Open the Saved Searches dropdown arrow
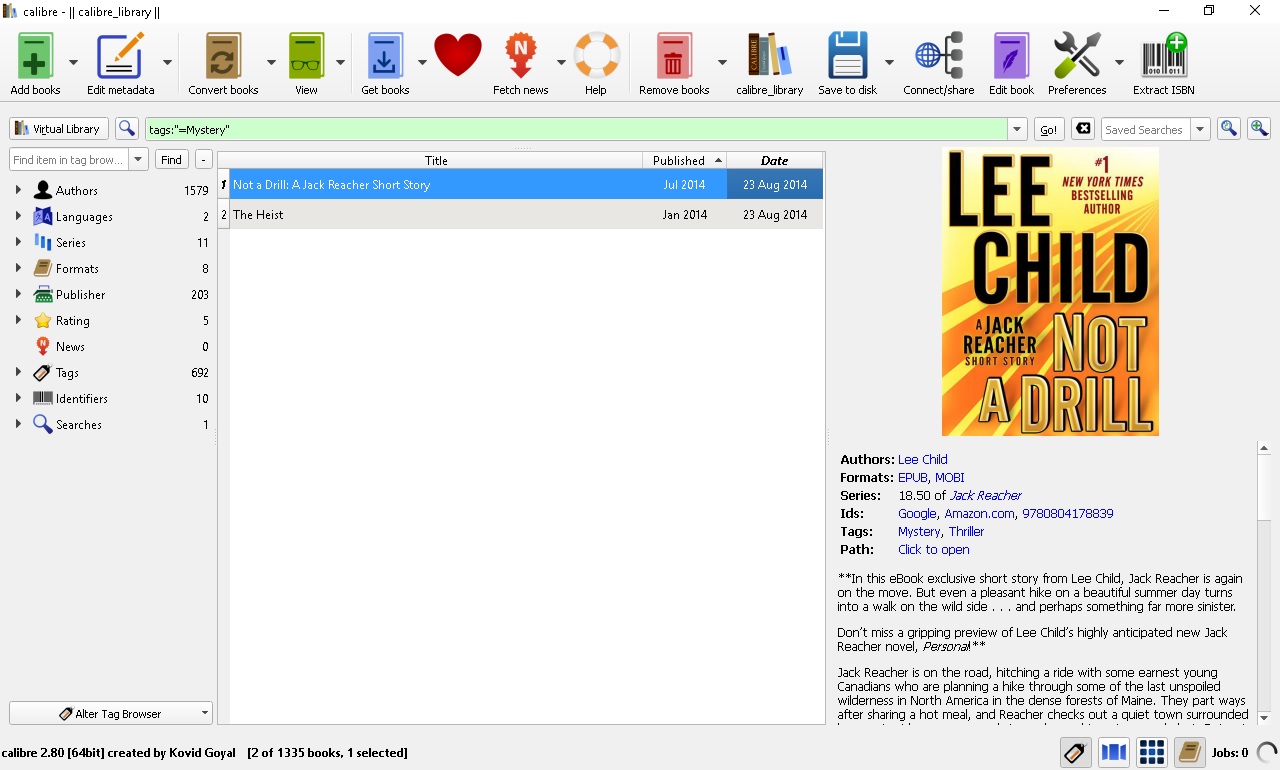The image size is (1280, 770). (1200, 130)
